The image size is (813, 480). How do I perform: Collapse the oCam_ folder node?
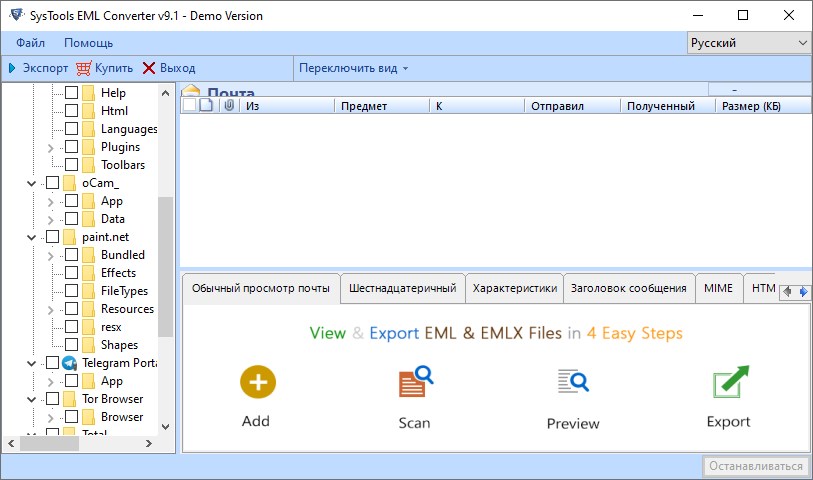32,183
